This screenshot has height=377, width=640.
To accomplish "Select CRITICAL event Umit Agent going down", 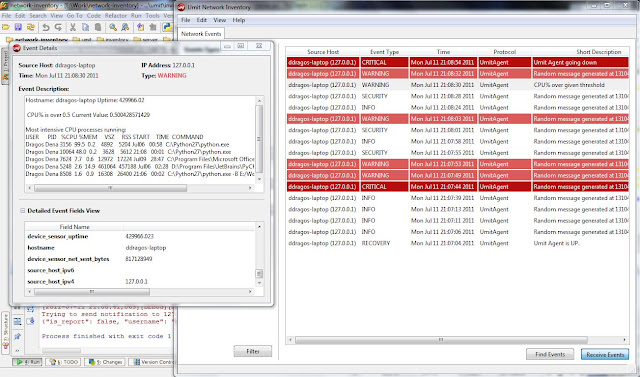I will tap(458, 62).
